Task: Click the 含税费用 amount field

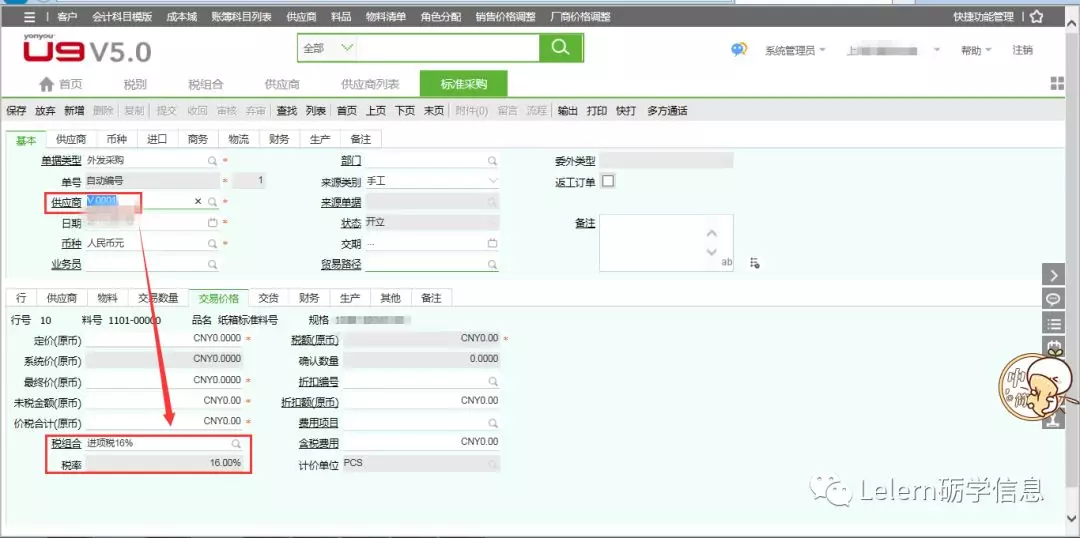Action: 421,442
